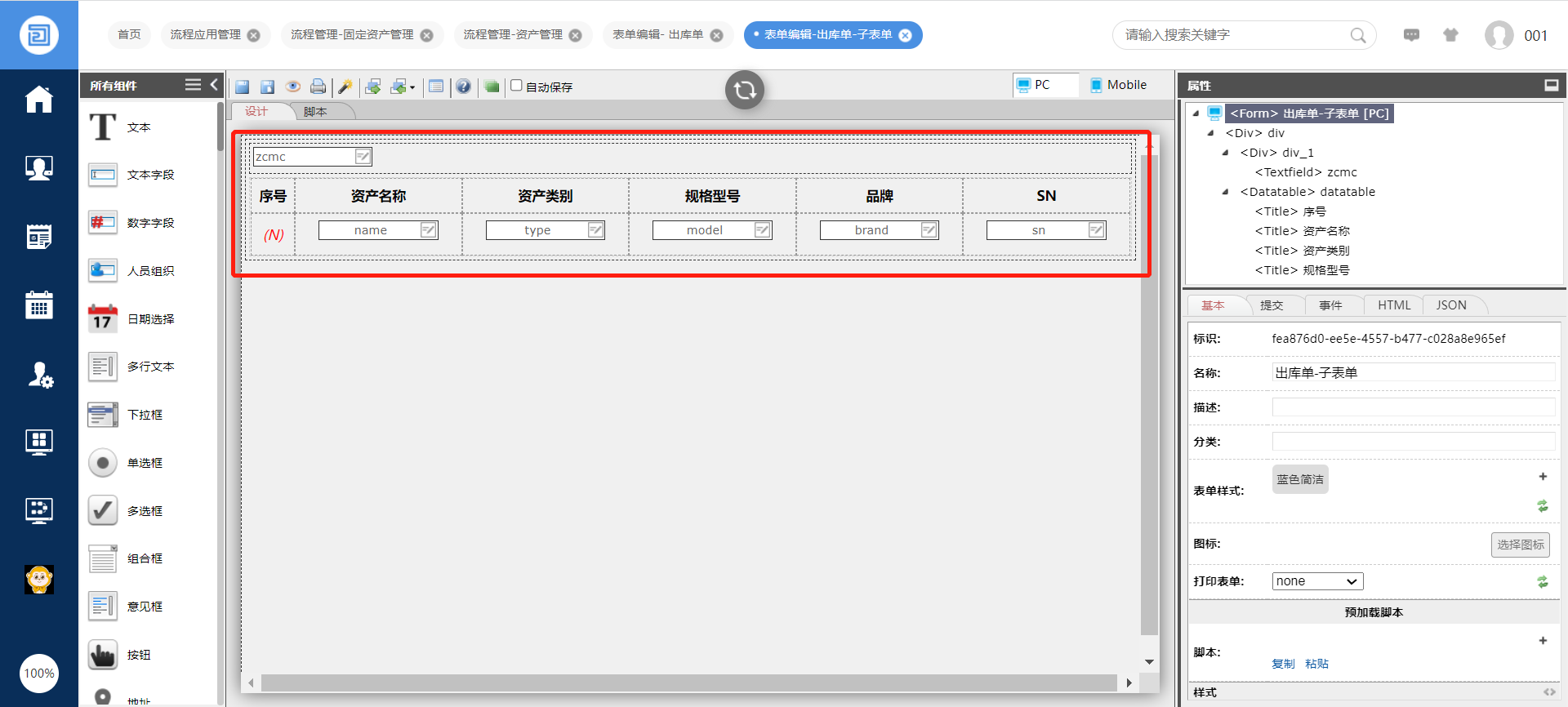Expand the 样式 section with the arrows
Image resolution: width=1568 pixels, height=707 pixels.
(1549, 692)
